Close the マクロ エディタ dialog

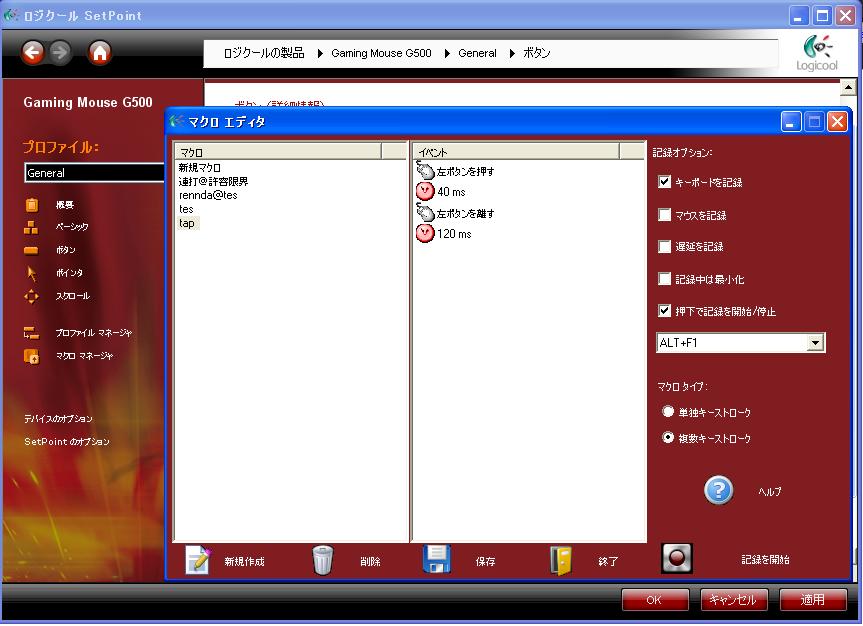[838, 122]
